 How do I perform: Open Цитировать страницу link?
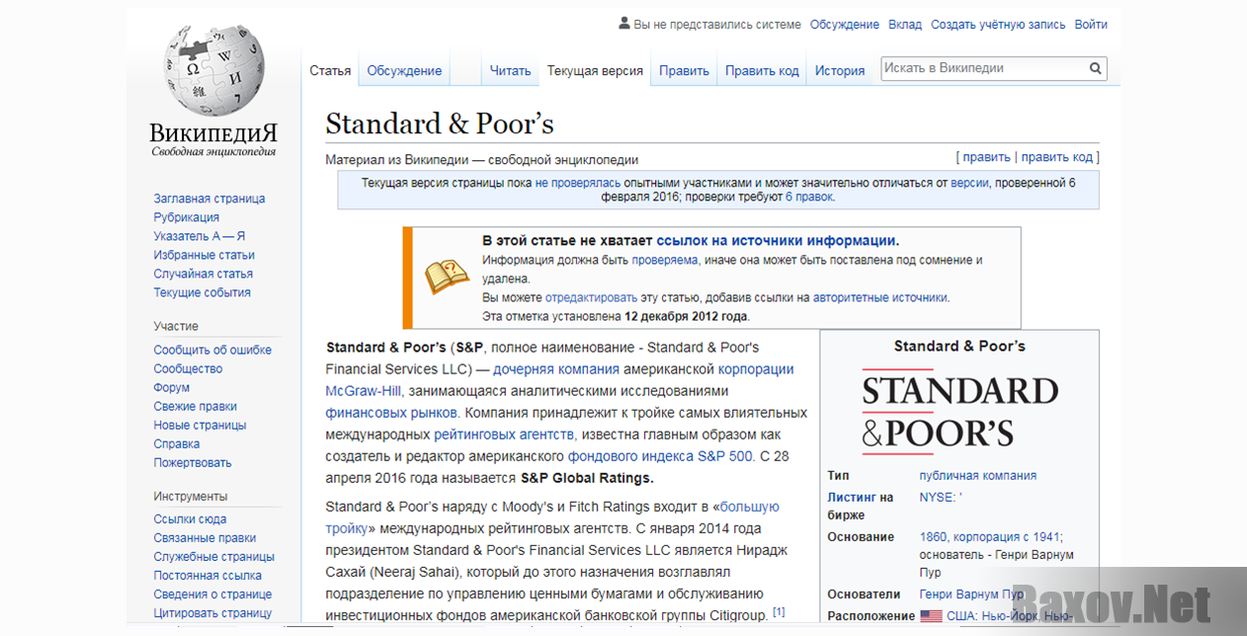point(213,614)
